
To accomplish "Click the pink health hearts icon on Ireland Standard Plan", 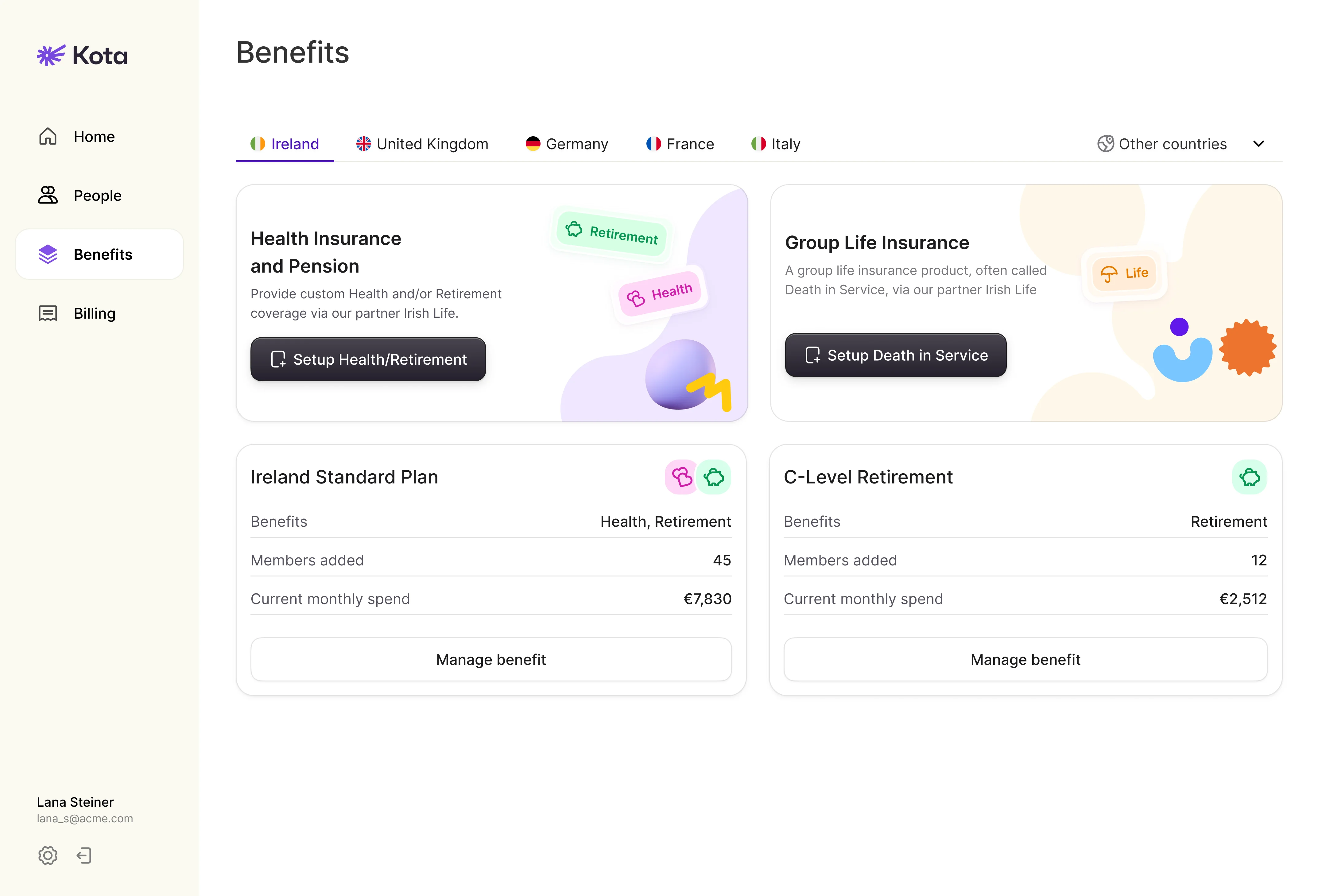I will tap(681, 477).
